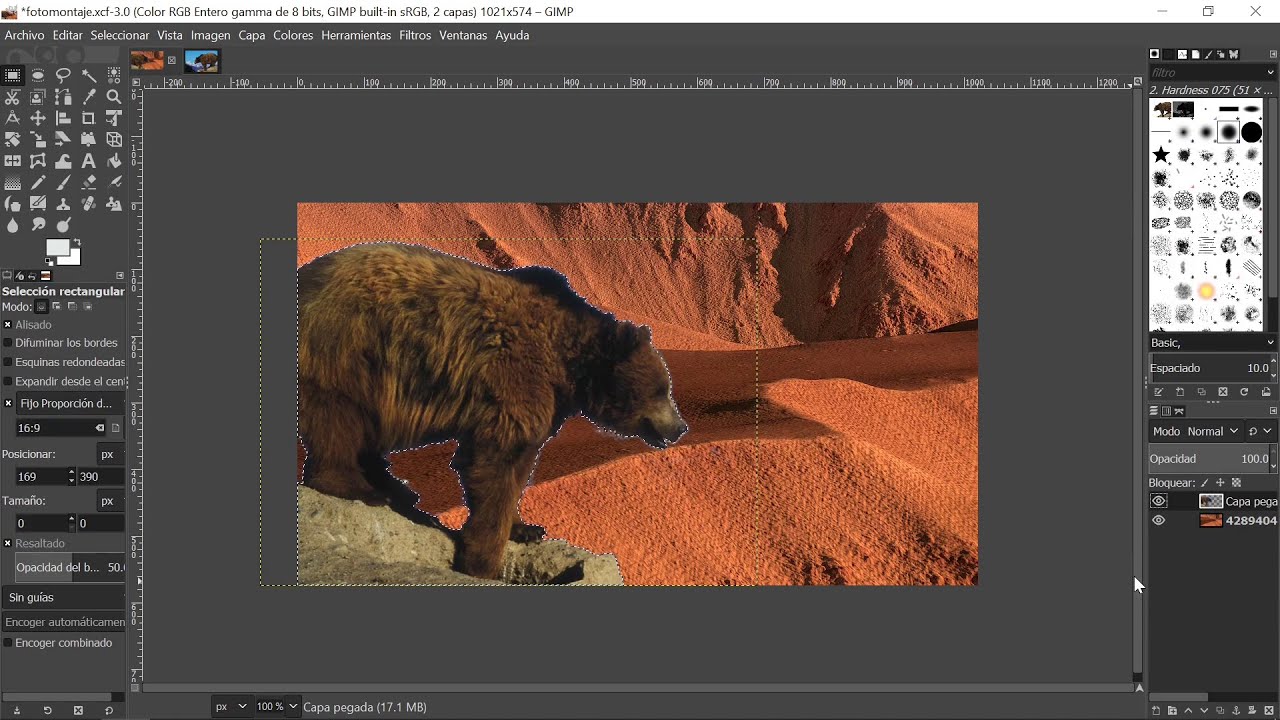Select the Pencil tool
The width and height of the screenshot is (1280, 720).
click(38, 183)
